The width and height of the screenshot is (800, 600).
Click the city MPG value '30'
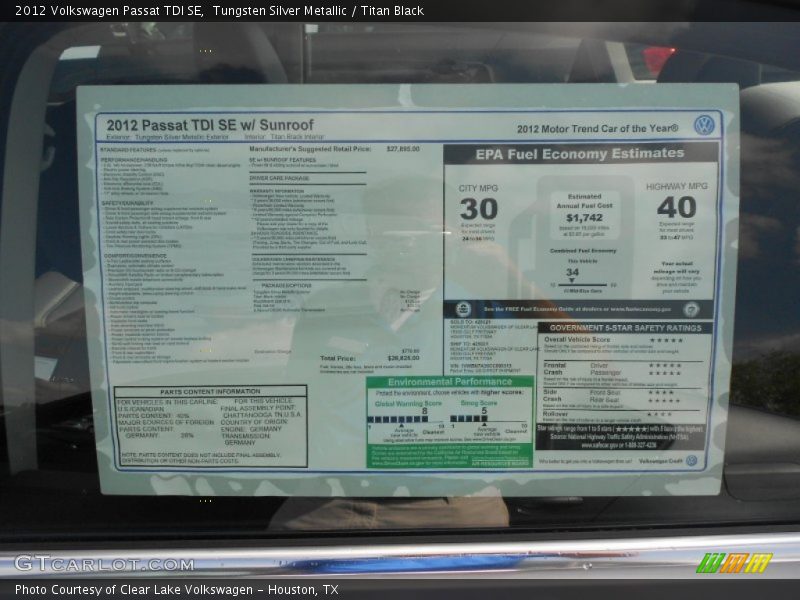479,209
